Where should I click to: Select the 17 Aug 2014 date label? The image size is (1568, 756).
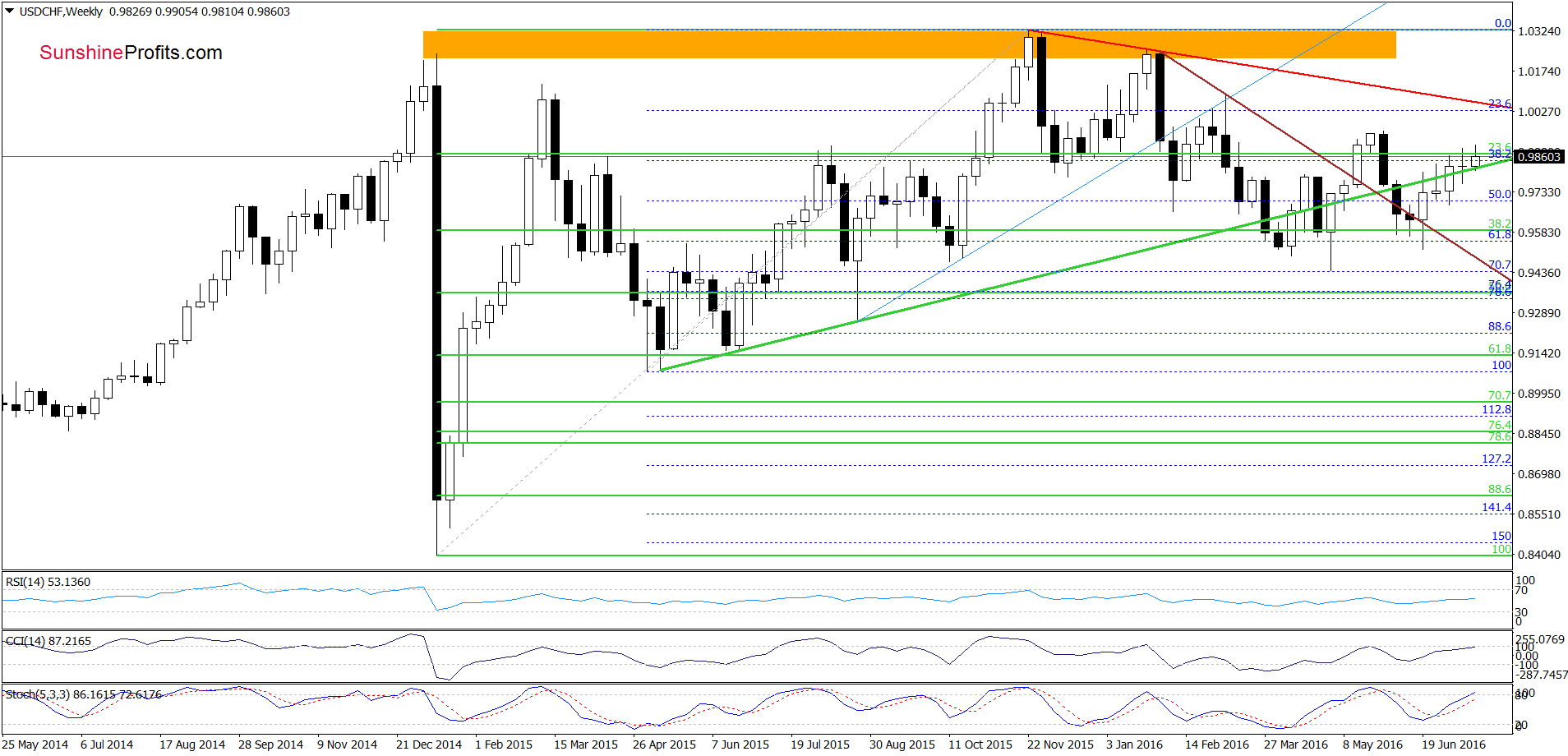pyautogui.click(x=192, y=744)
